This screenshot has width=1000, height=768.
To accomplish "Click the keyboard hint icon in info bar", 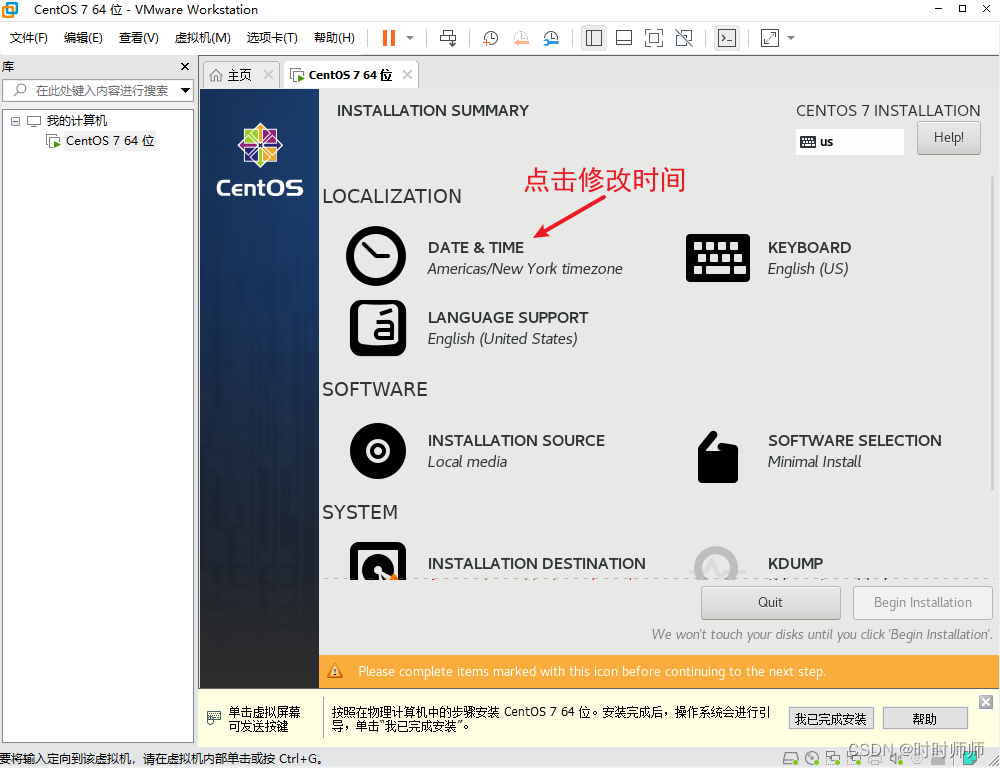I will coord(214,719).
